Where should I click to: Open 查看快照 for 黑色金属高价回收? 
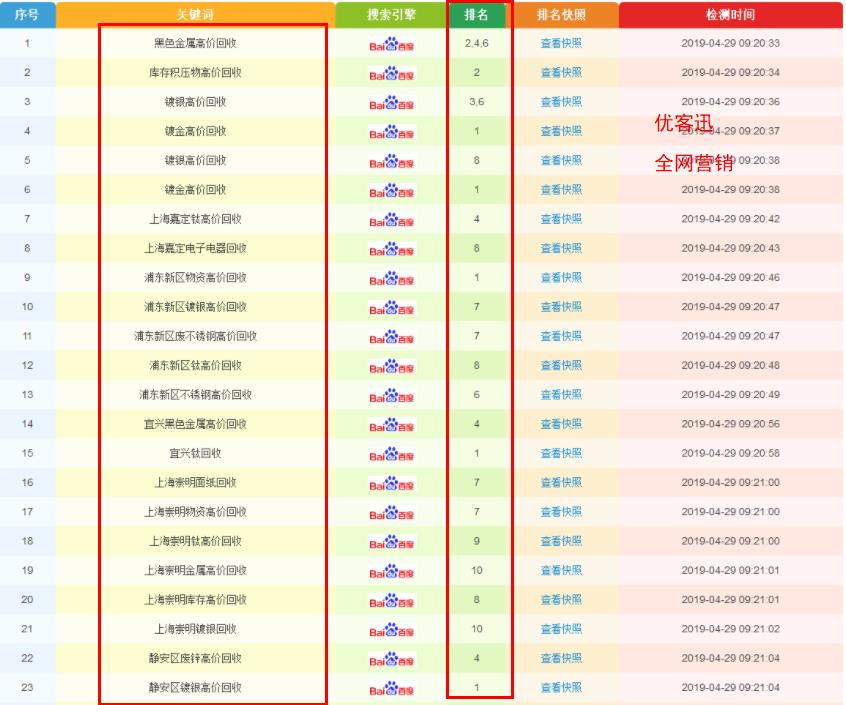pos(561,43)
